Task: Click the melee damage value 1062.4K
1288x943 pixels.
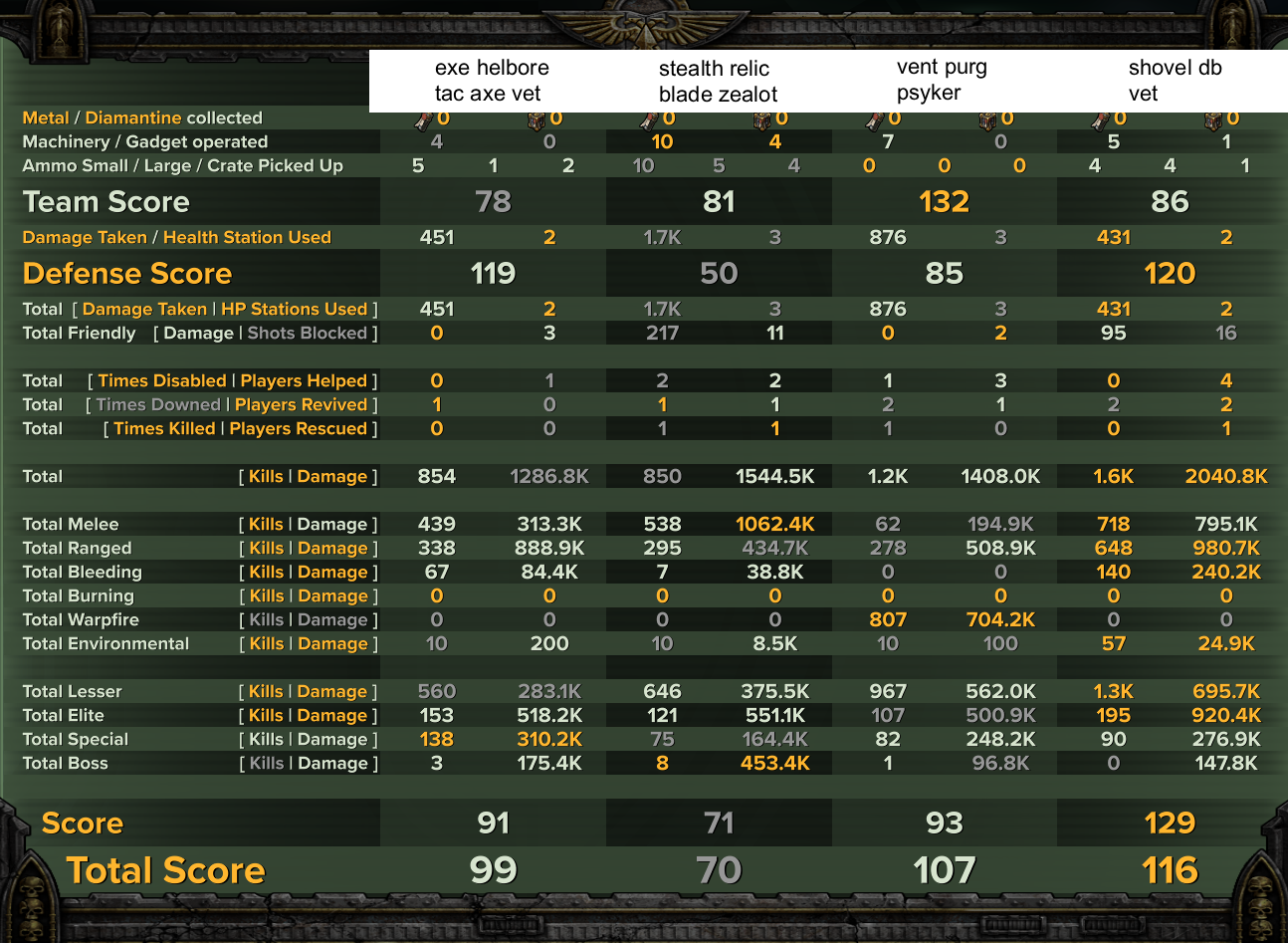Action: 775,524
